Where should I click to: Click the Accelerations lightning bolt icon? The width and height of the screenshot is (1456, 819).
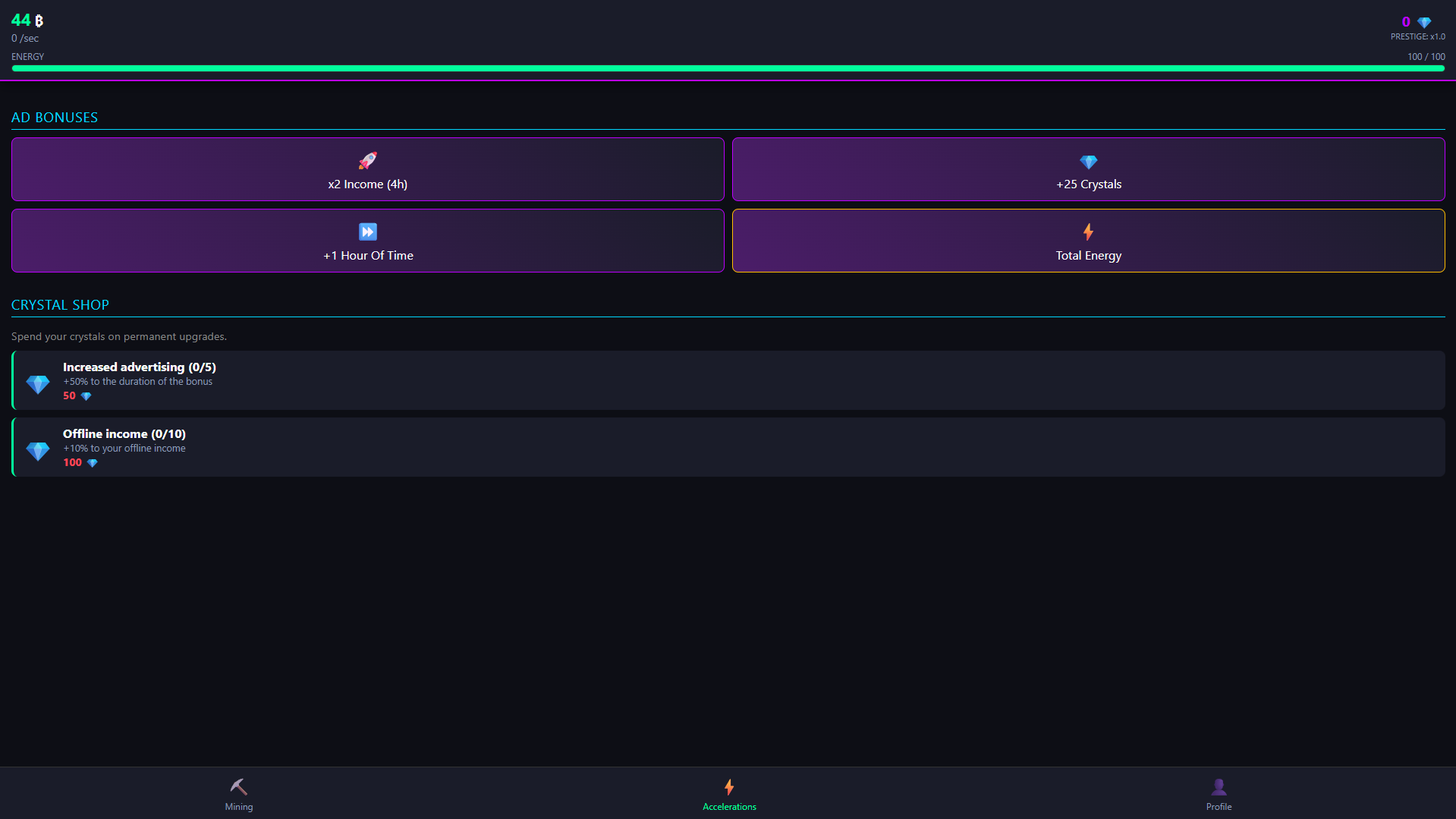coord(728,786)
